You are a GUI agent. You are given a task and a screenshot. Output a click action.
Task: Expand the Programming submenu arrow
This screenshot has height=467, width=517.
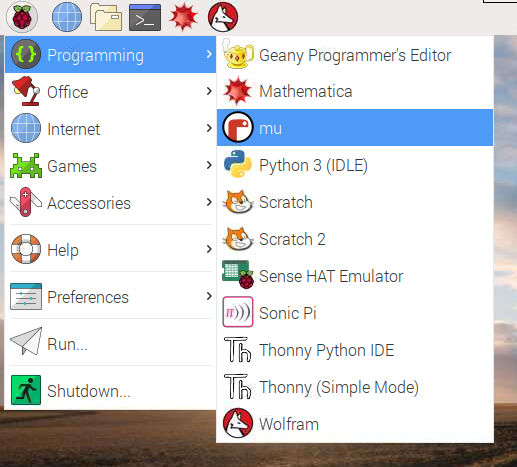(209, 54)
